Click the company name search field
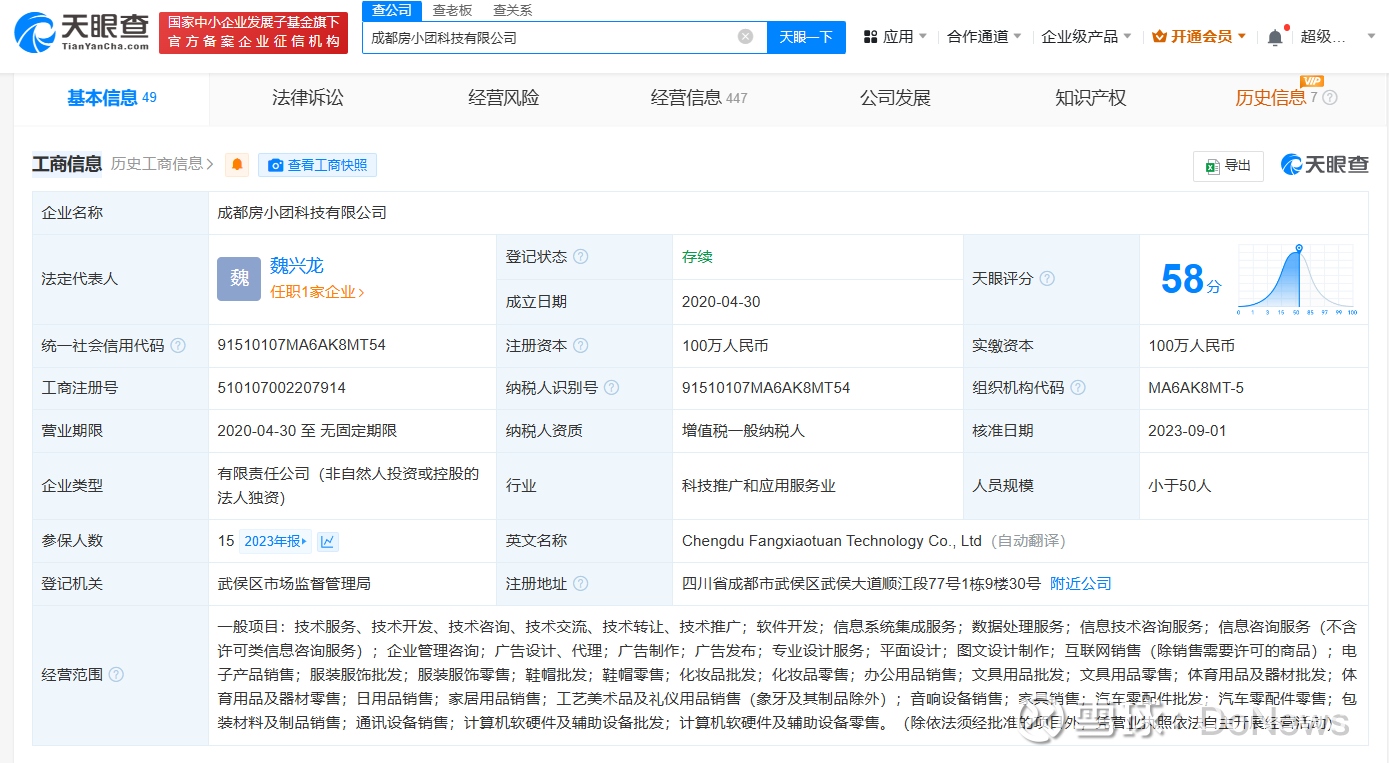Viewport: 1389px width, 763px height. coord(550,37)
